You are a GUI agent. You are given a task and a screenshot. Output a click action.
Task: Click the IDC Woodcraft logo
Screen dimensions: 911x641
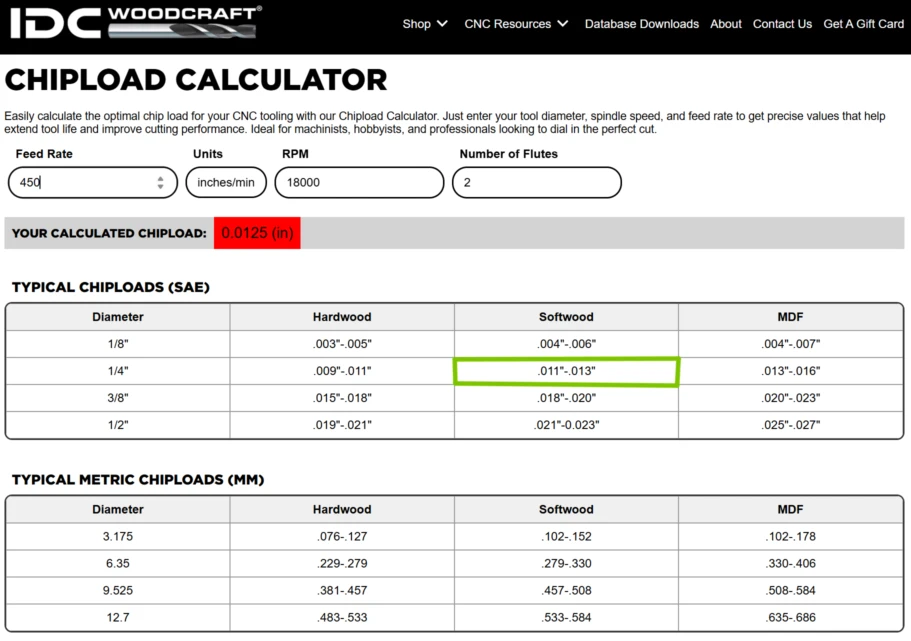[136, 23]
